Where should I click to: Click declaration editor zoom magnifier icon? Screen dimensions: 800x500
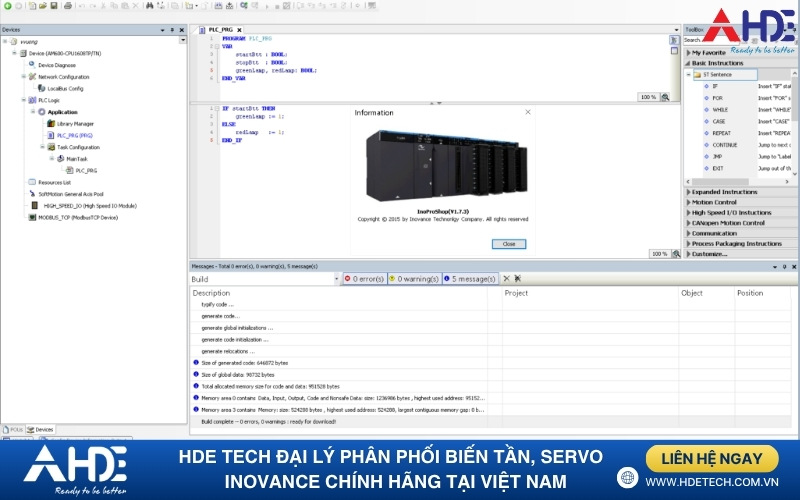pos(665,97)
